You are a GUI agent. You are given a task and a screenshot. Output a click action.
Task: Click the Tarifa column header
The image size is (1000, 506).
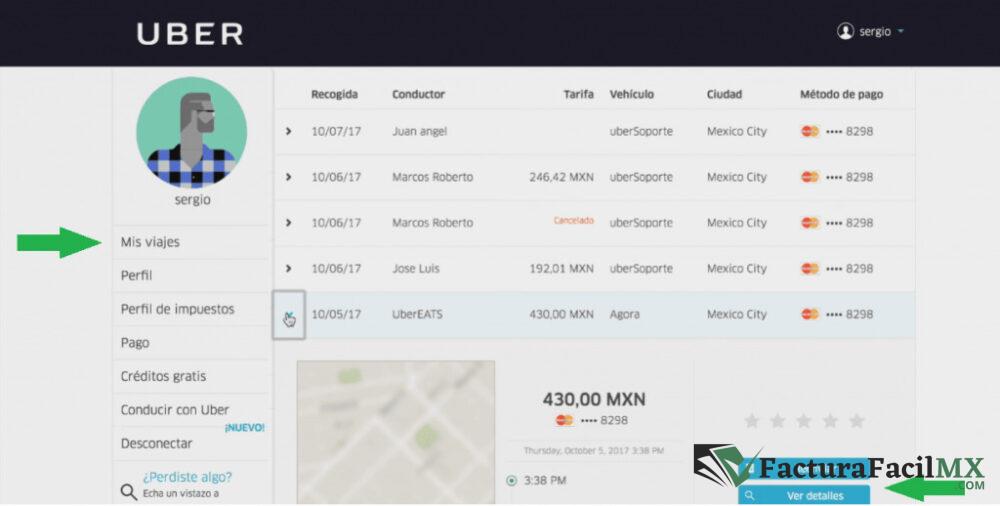[x=578, y=94]
